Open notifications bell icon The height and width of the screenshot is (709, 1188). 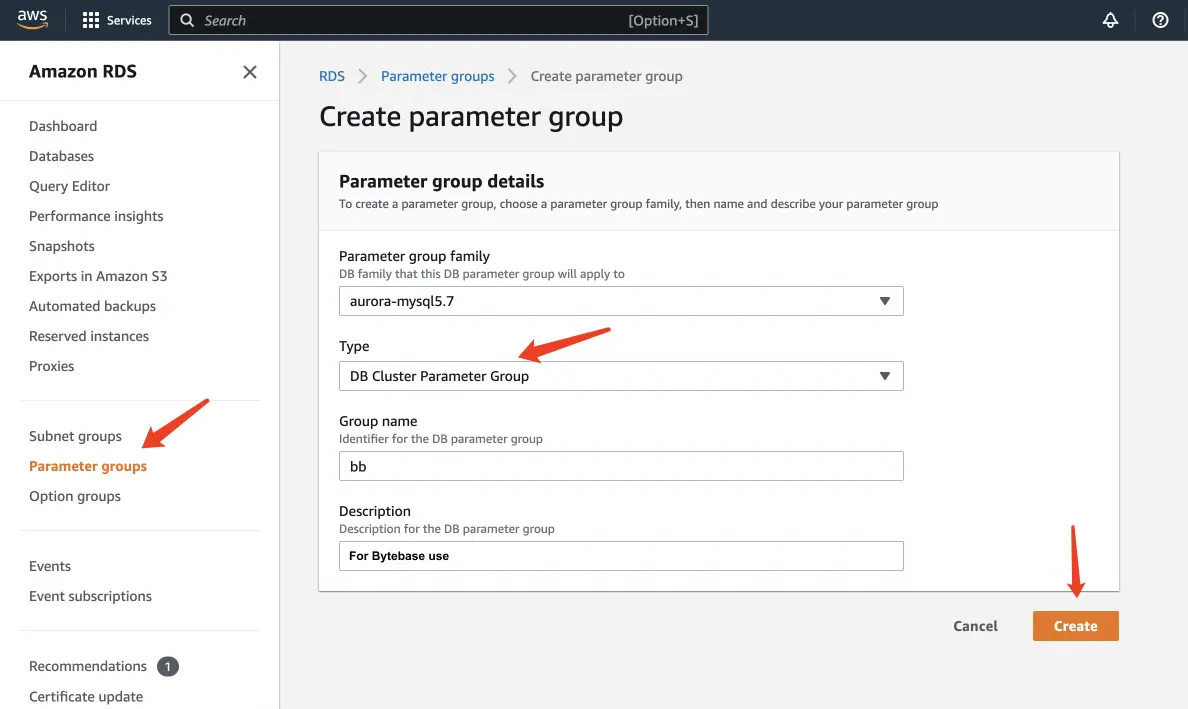(1110, 20)
